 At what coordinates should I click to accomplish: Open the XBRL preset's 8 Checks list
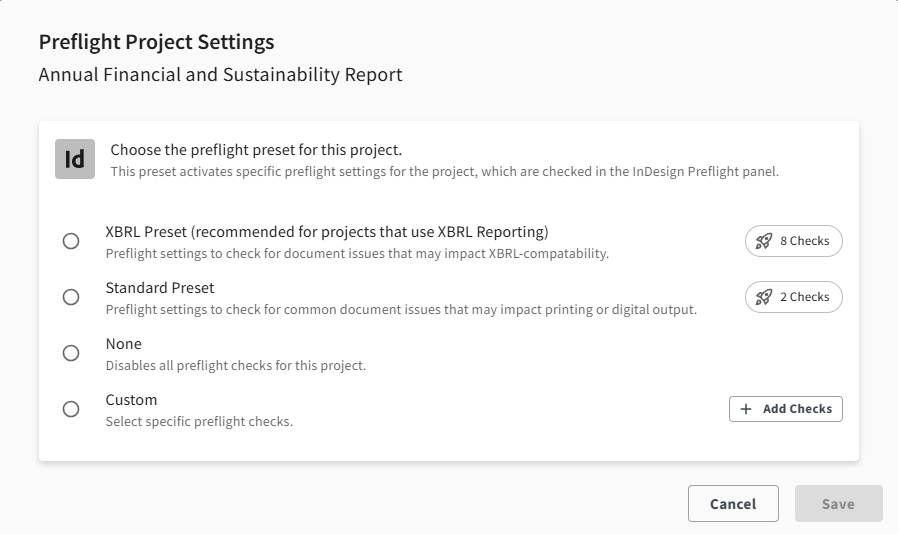coord(794,241)
